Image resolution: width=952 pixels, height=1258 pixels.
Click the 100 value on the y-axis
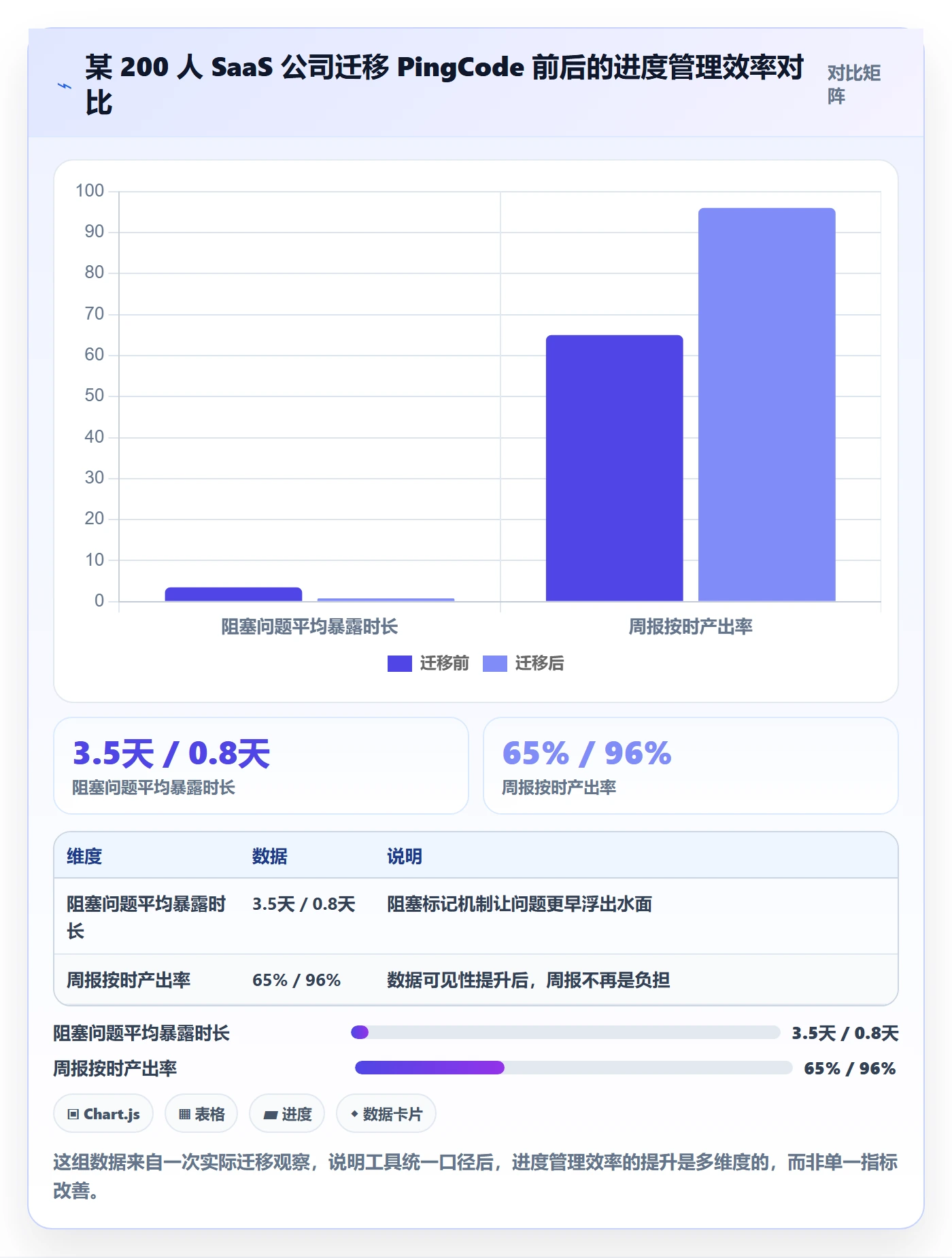tap(90, 190)
